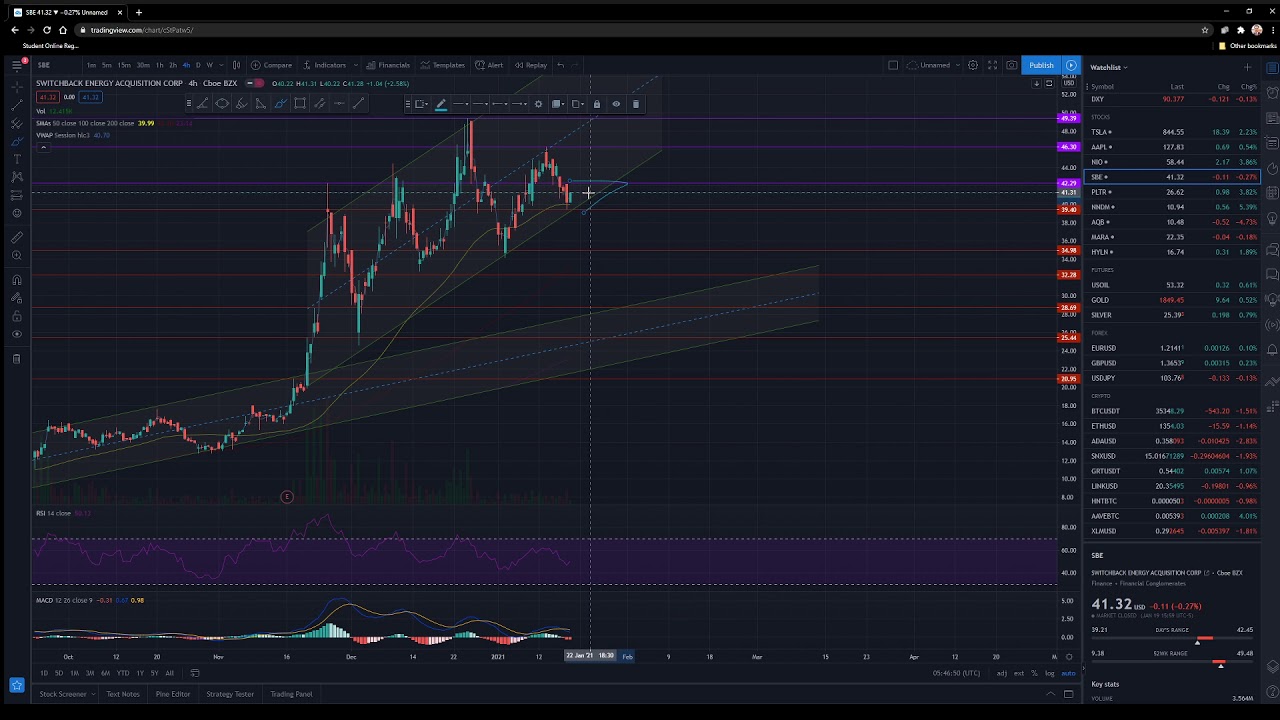Open the Text Notes tab
The width and height of the screenshot is (1280, 720).
point(123,694)
